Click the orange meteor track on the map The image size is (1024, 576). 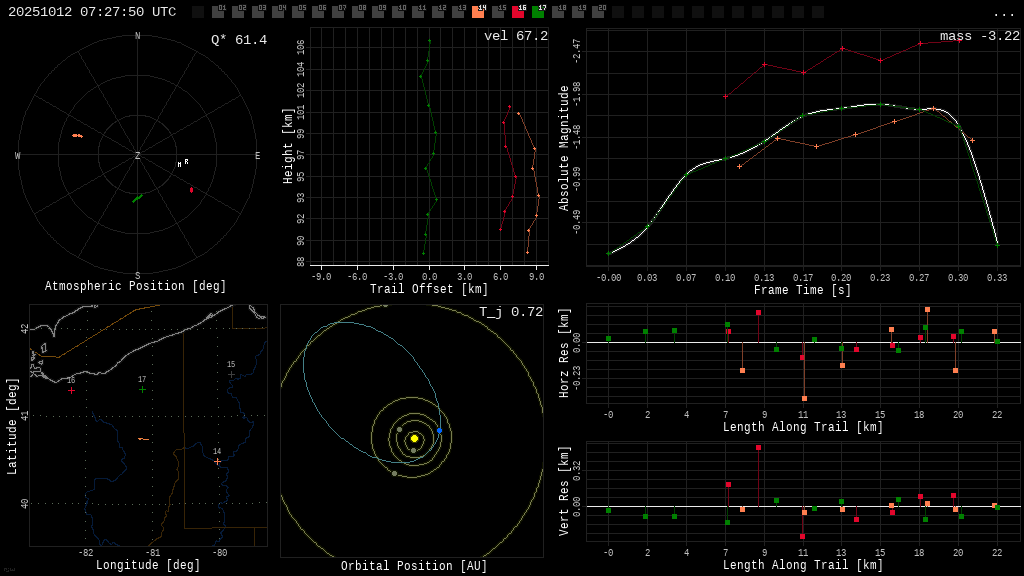tap(143, 439)
